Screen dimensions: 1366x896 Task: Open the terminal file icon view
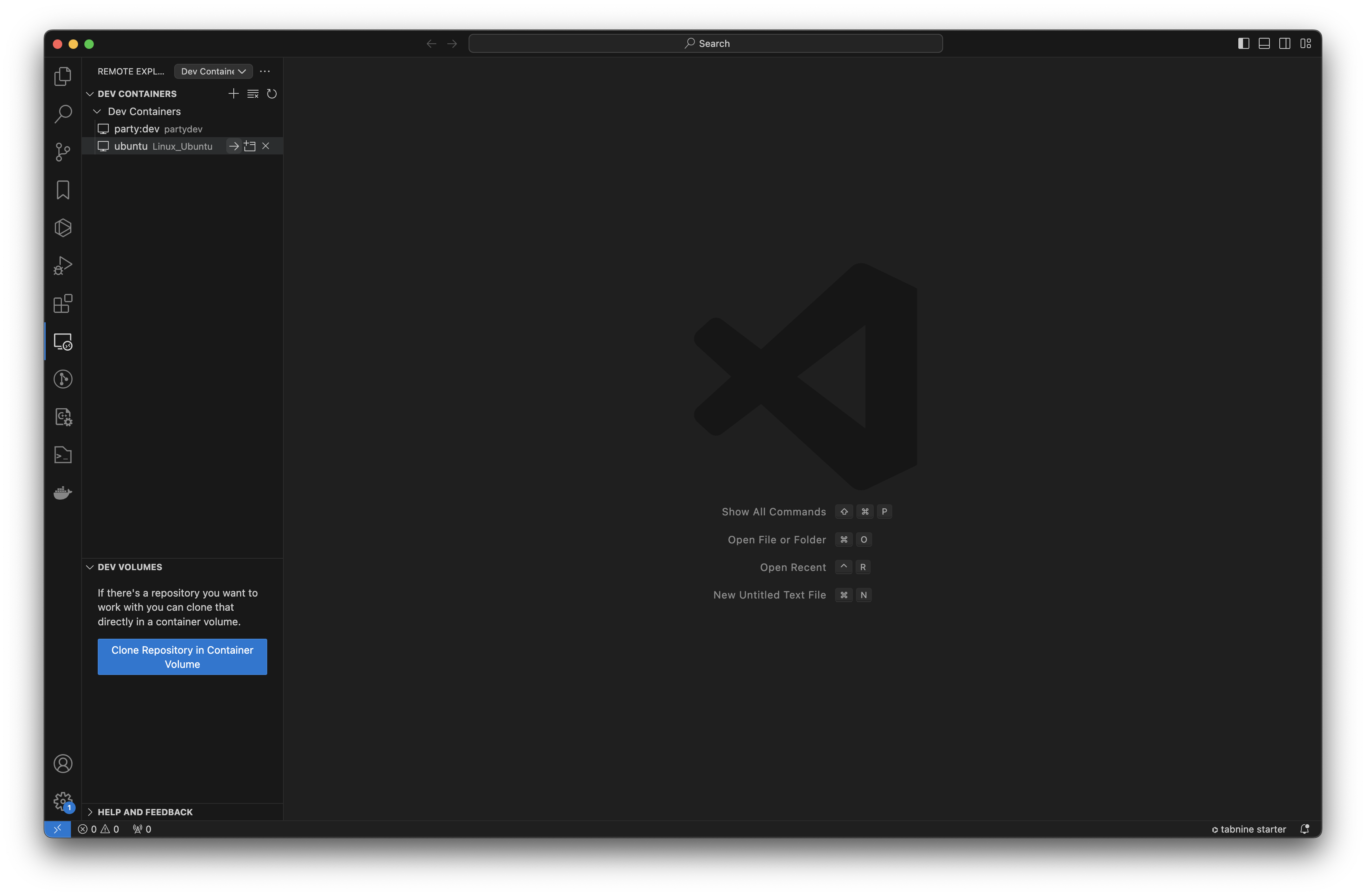click(x=63, y=455)
